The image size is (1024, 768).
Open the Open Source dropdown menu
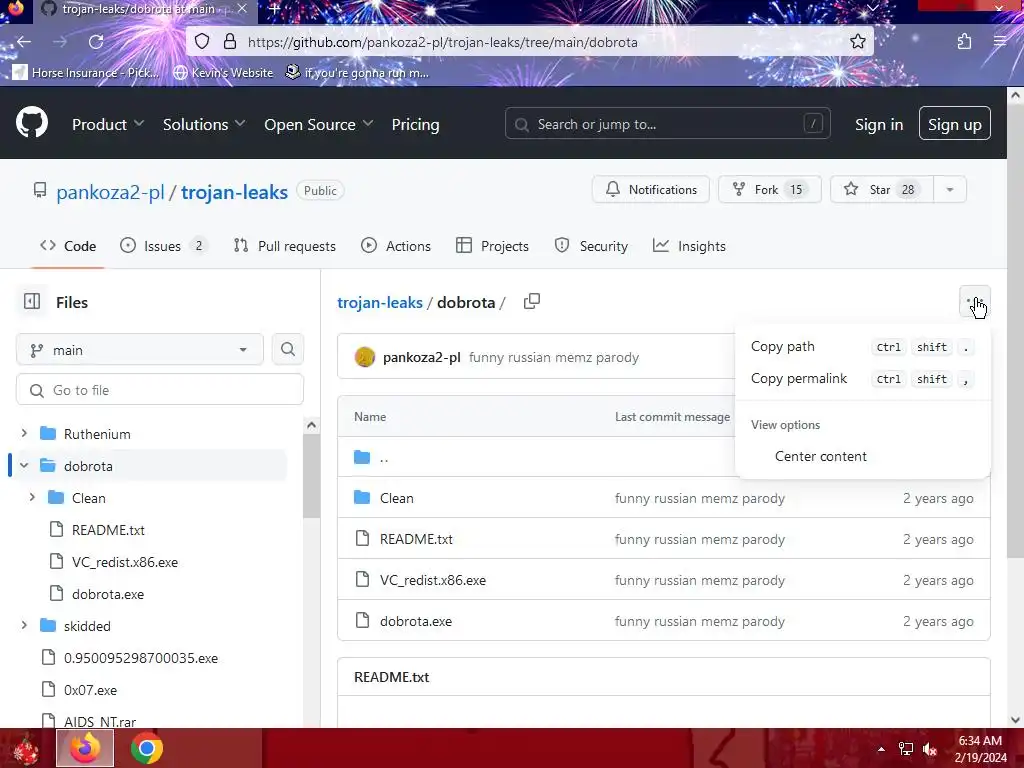tap(318, 124)
